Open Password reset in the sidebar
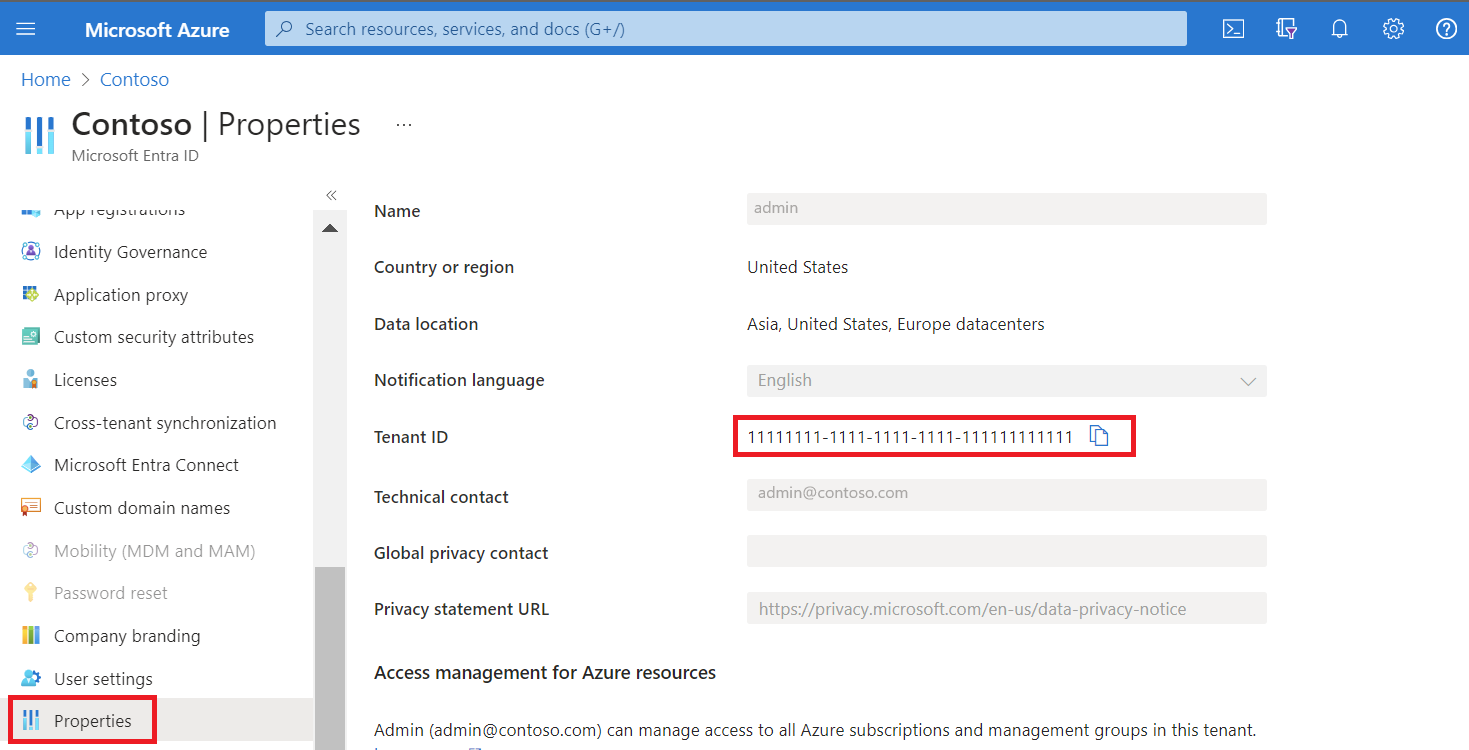The image size is (1469, 750). coord(111,593)
